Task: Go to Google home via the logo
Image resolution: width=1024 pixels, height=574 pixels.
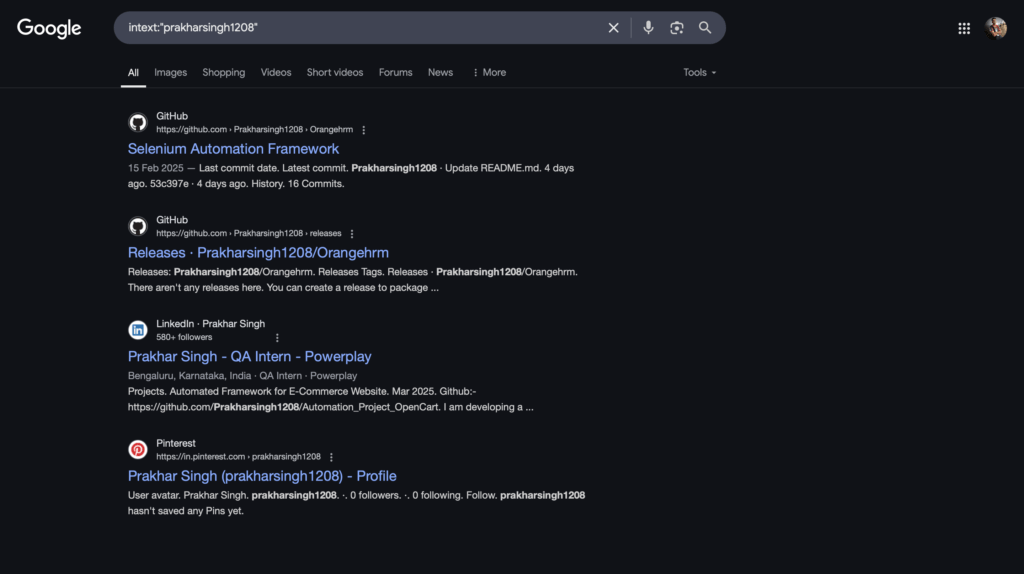Action: click(x=49, y=28)
